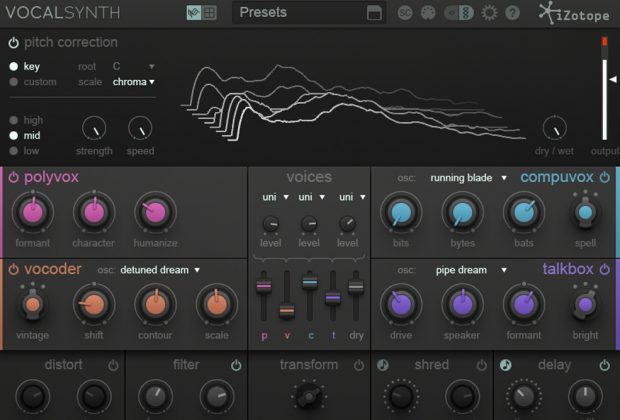Open the running blade oscillator dropdown
This screenshot has height=420, width=620.
pos(469,178)
